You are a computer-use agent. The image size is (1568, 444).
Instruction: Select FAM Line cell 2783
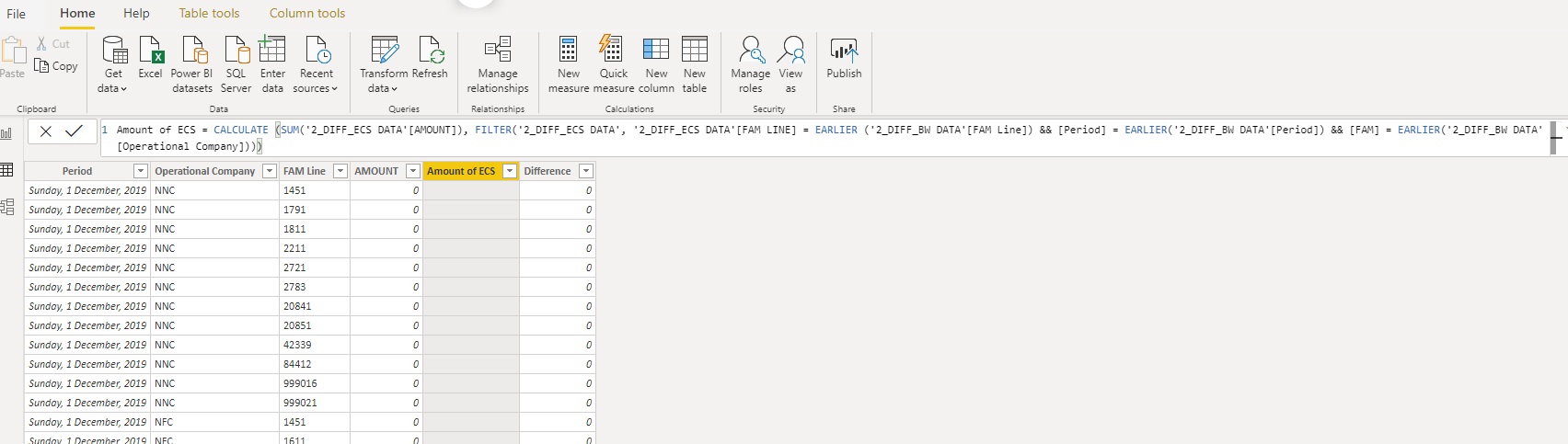point(315,287)
